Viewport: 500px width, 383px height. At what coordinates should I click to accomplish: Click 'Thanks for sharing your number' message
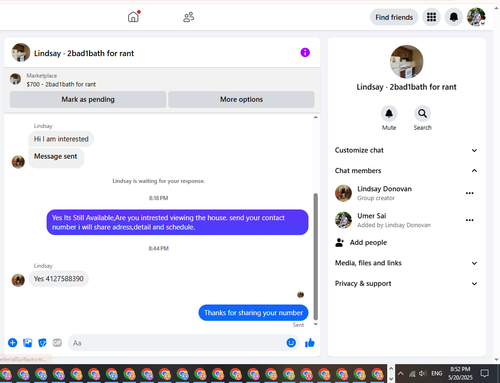pos(253,313)
